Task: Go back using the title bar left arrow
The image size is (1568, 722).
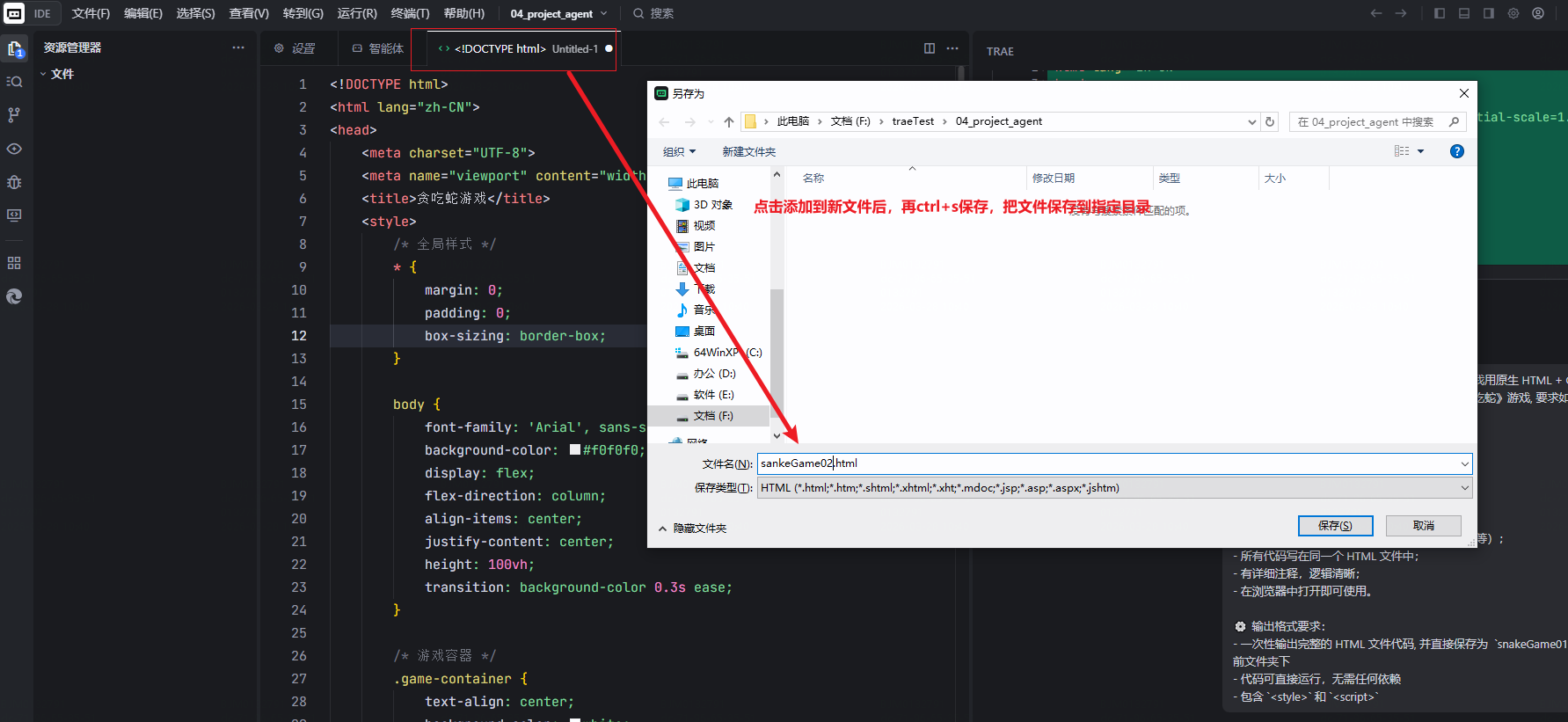Action: tap(1376, 13)
